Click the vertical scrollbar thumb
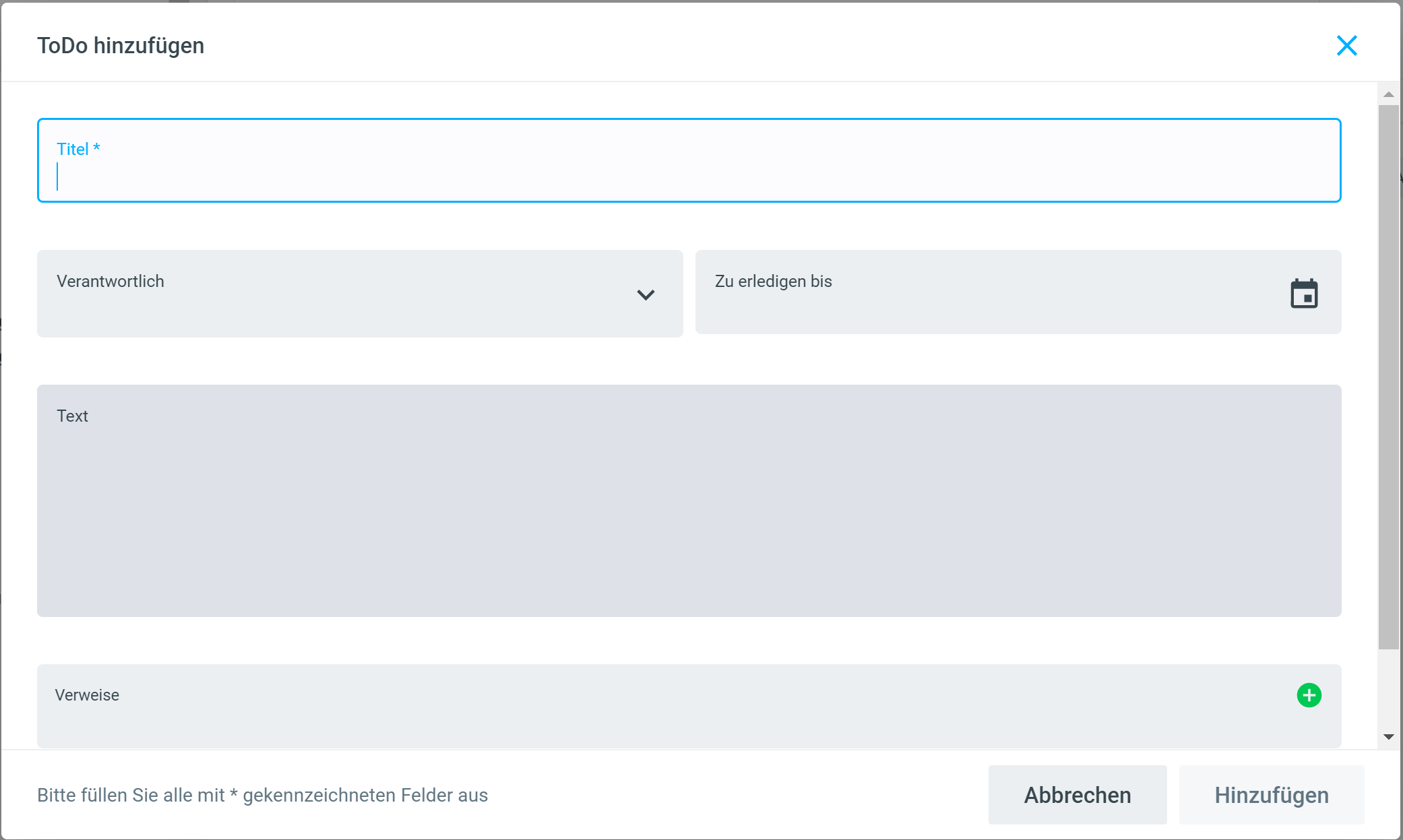The width and height of the screenshot is (1403, 840). 1388,377
